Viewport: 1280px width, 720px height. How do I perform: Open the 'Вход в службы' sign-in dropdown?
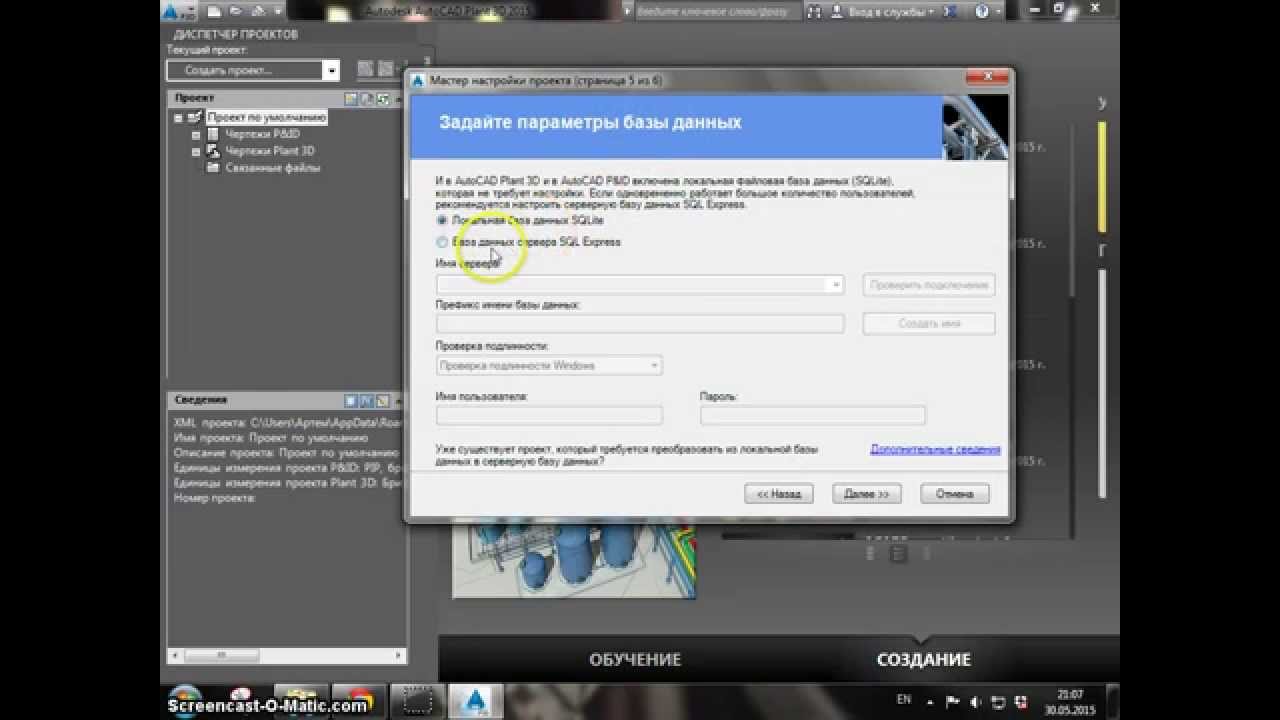click(x=890, y=12)
